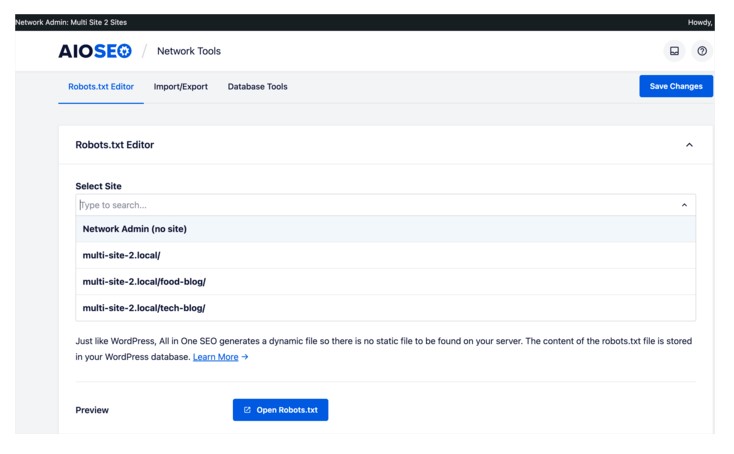
Task: Click the Open Robots.txt button
Action: tap(280, 410)
